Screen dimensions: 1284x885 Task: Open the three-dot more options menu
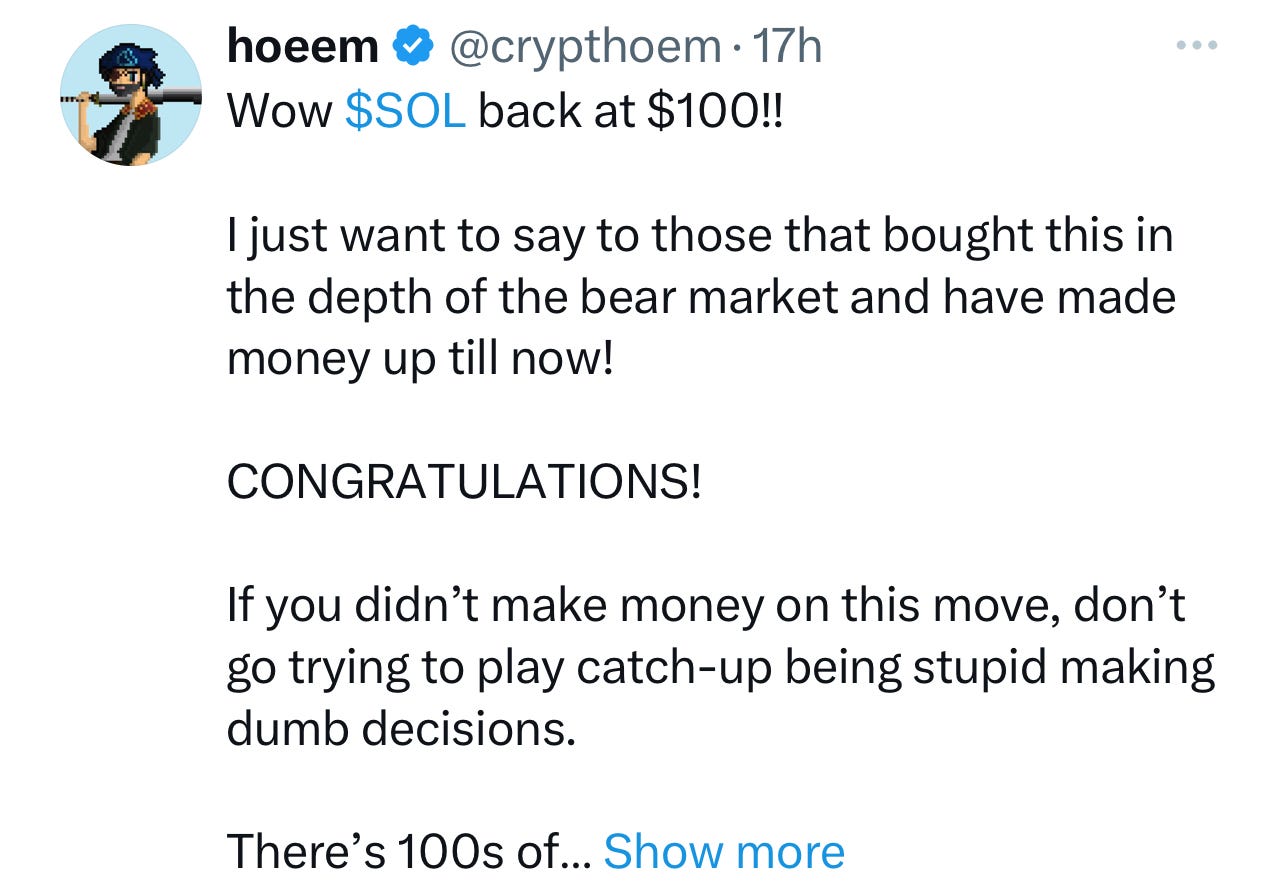pyautogui.click(x=1196, y=46)
